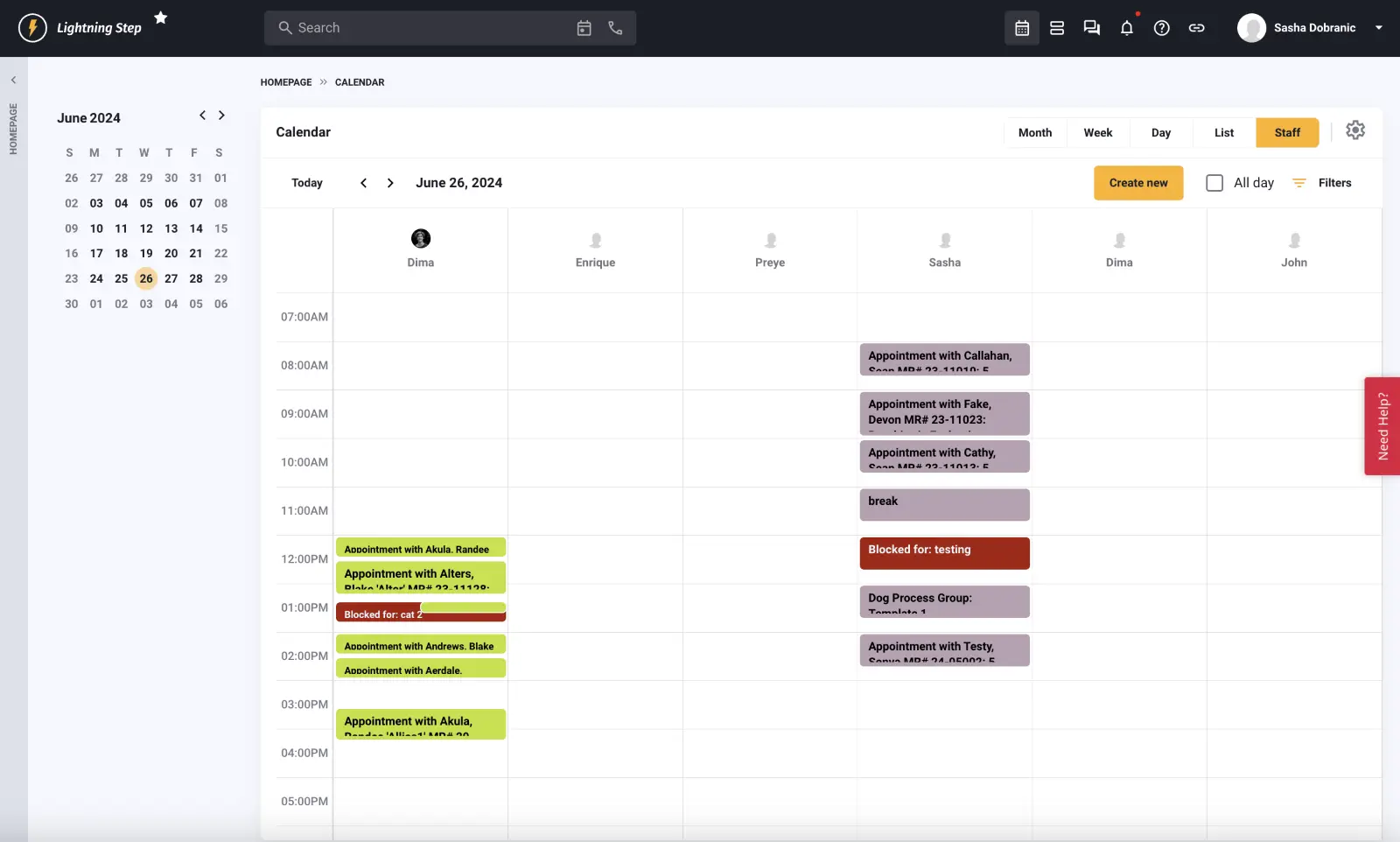Open the notifications bell icon
1400x842 pixels.
tap(1127, 27)
